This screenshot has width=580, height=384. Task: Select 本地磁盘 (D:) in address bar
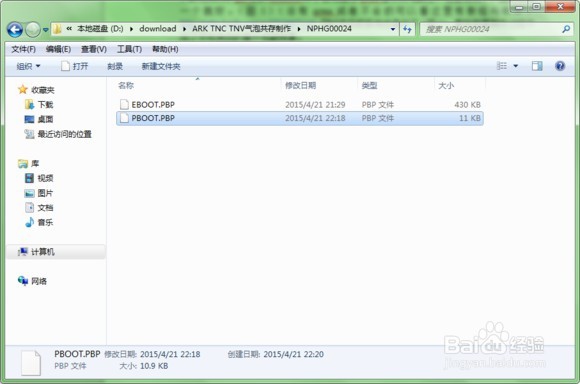coord(100,29)
